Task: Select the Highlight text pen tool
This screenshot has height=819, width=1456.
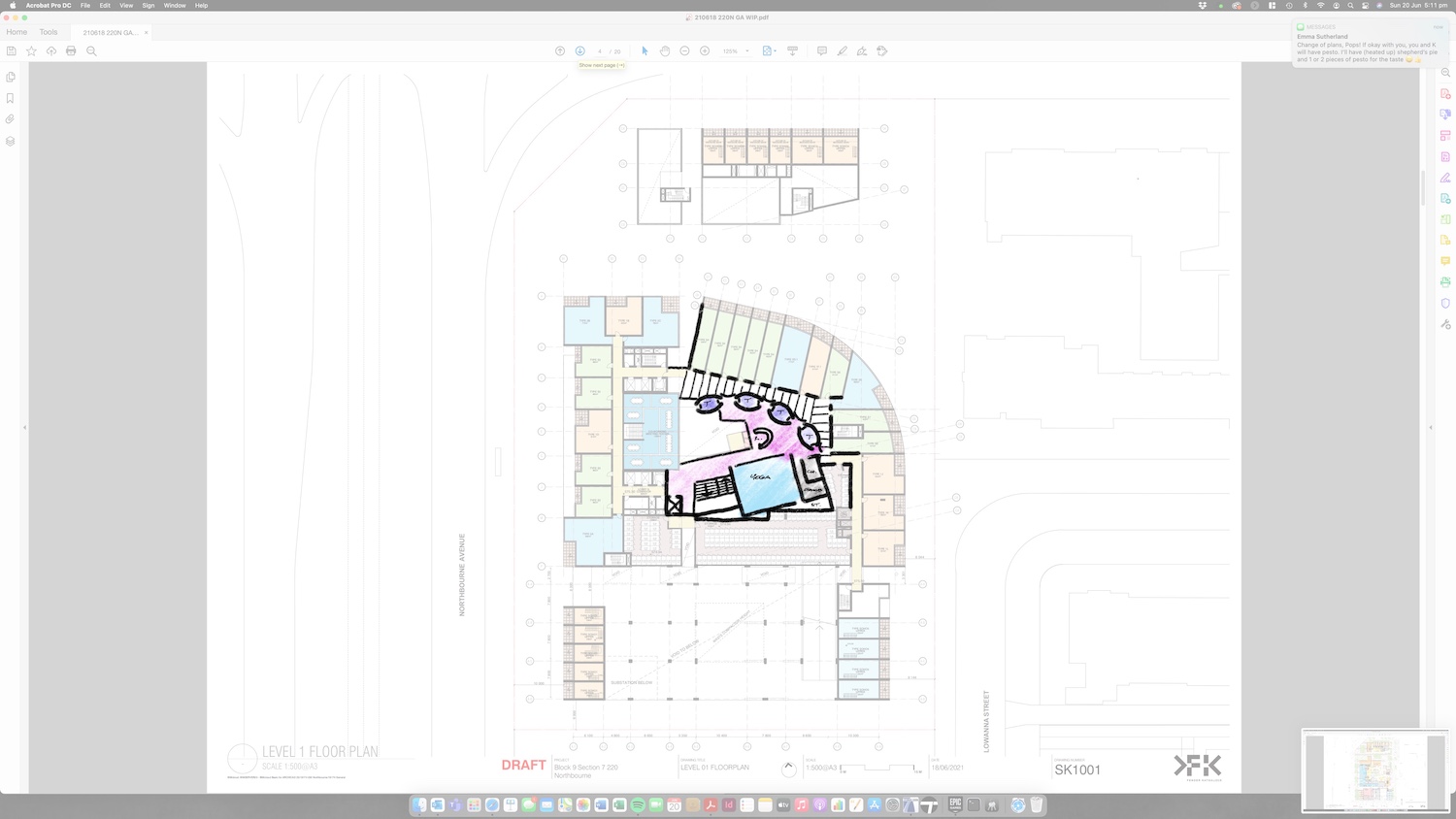Action: (842, 51)
